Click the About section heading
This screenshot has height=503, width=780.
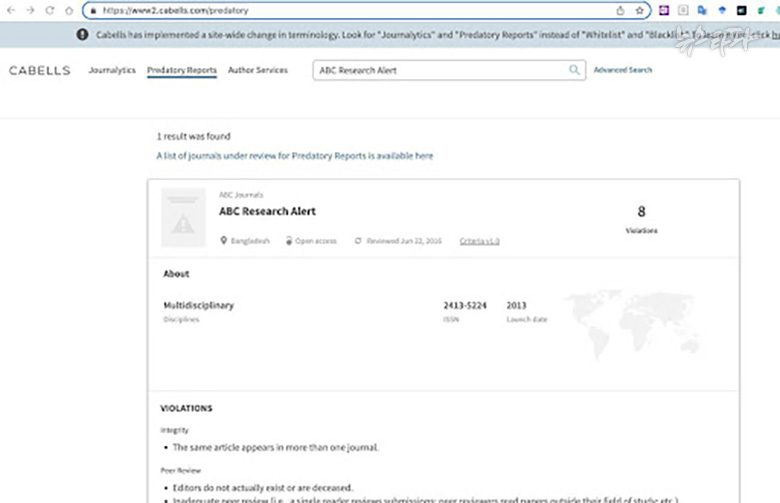tap(176, 274)
